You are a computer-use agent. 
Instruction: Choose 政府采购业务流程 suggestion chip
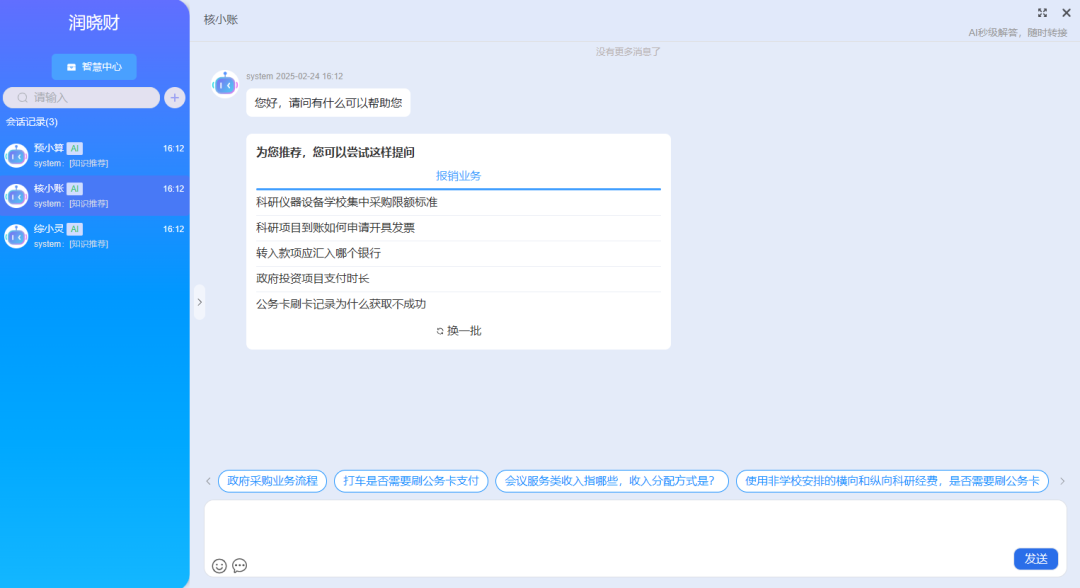click(272, 481)
